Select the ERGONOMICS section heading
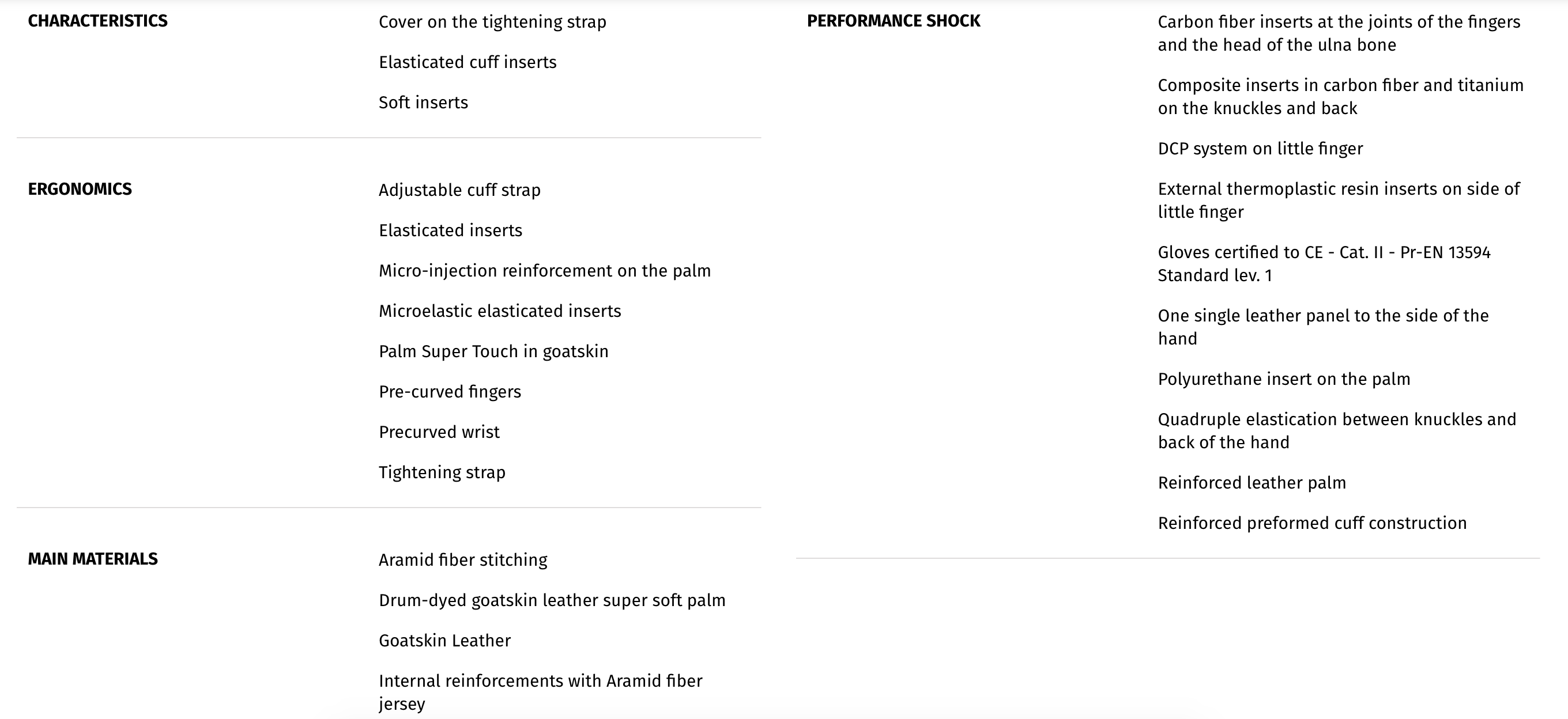Image resolution: width=1568 pixels, height=719 pixels. tap(80, 189)
